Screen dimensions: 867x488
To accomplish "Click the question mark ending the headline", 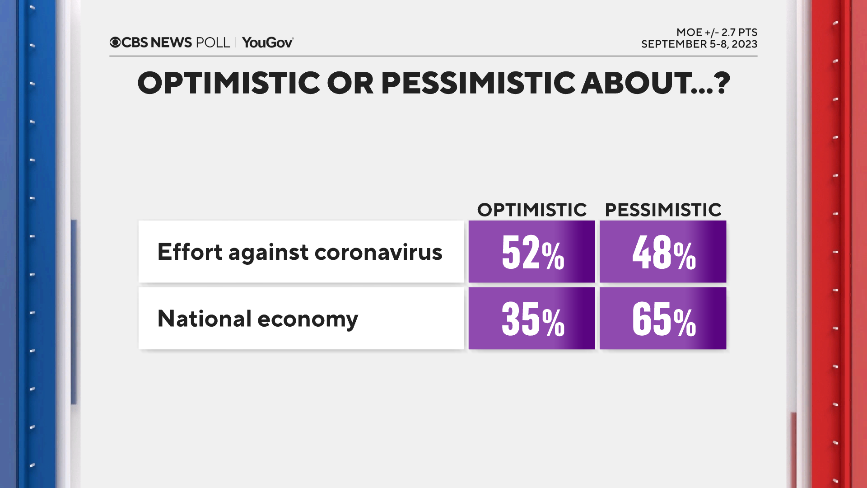I will (x=717, y=84).
